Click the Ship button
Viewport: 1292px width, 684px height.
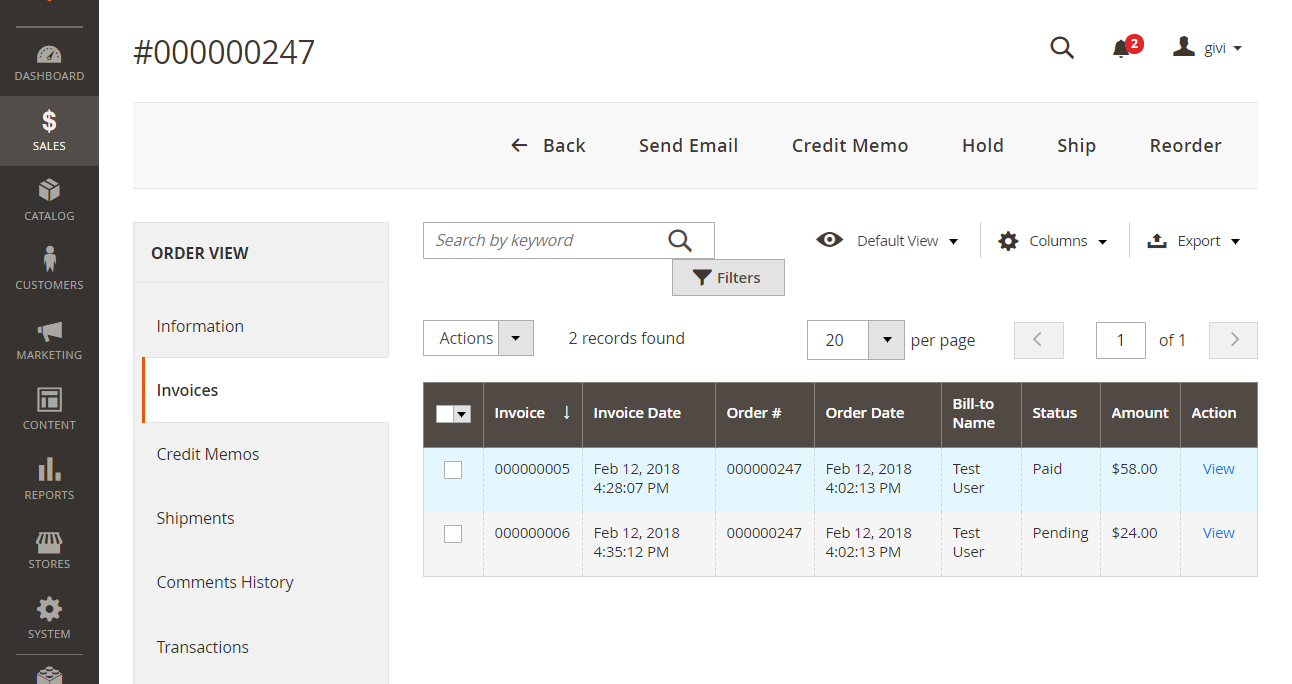point(1076,145)
